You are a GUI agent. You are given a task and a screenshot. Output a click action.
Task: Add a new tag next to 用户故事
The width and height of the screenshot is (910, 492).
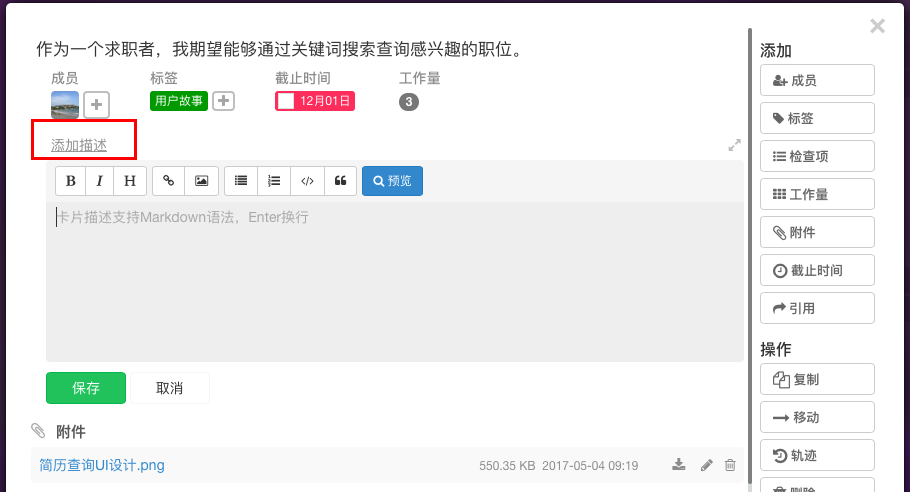(x=223, y=101)
